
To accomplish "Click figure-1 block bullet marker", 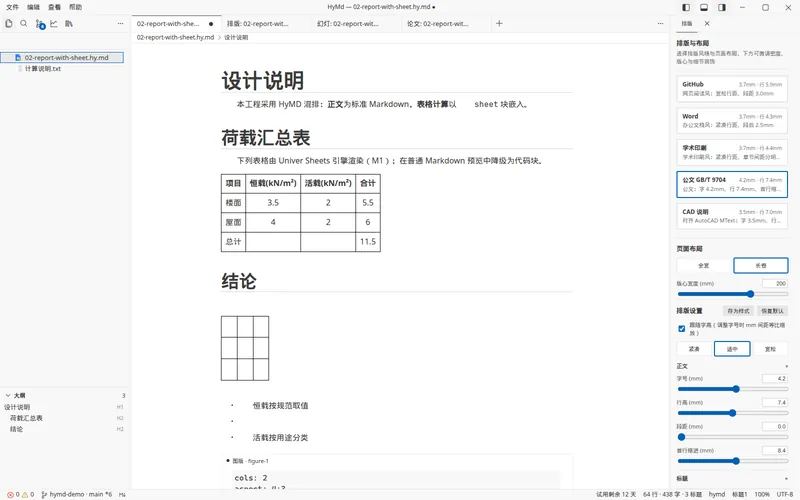I will pos(228,461).
